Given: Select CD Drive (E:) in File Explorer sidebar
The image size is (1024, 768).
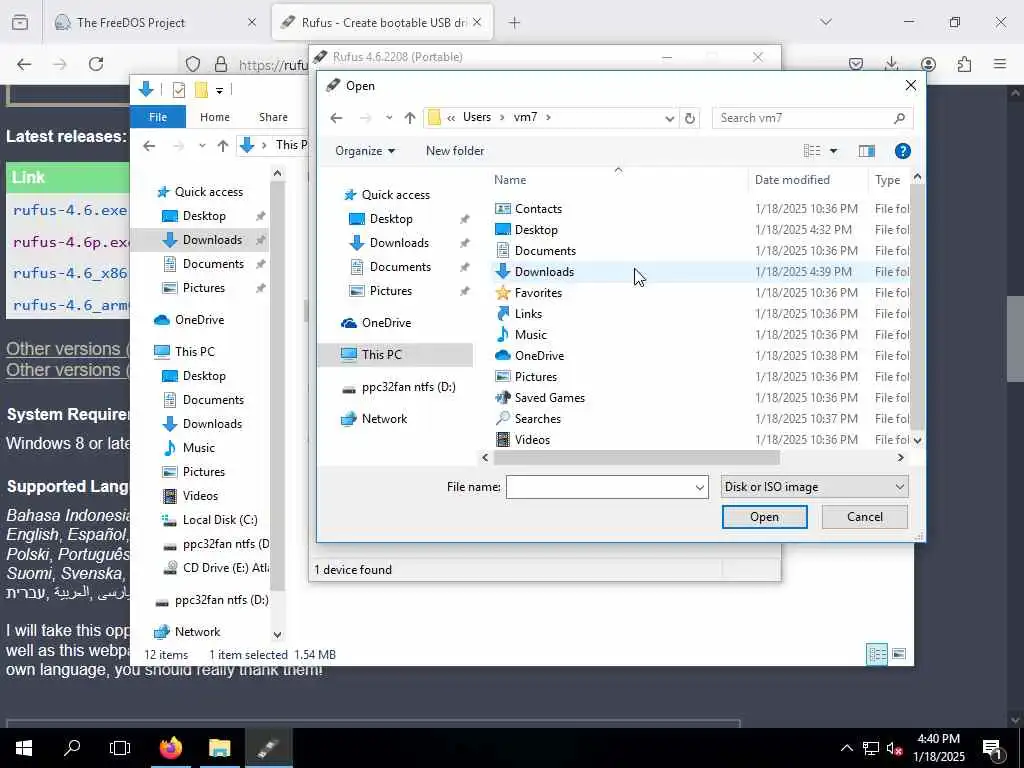Looking at the screenshot, I should click(216, 568).
